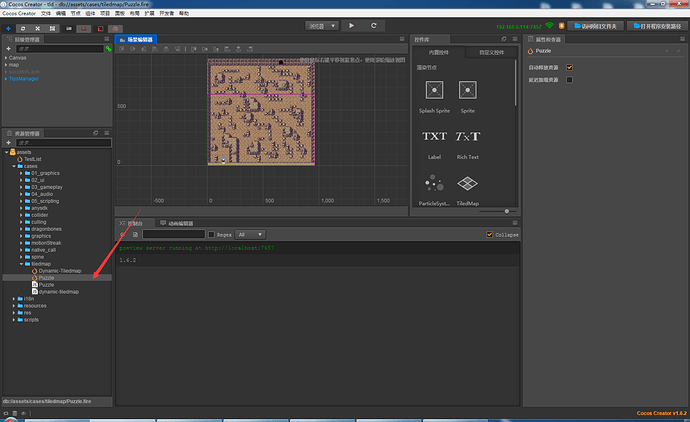Click the clear console icon
Viewport: 690px width, 422px height.
pyautogui.click(x=122, y=234)
